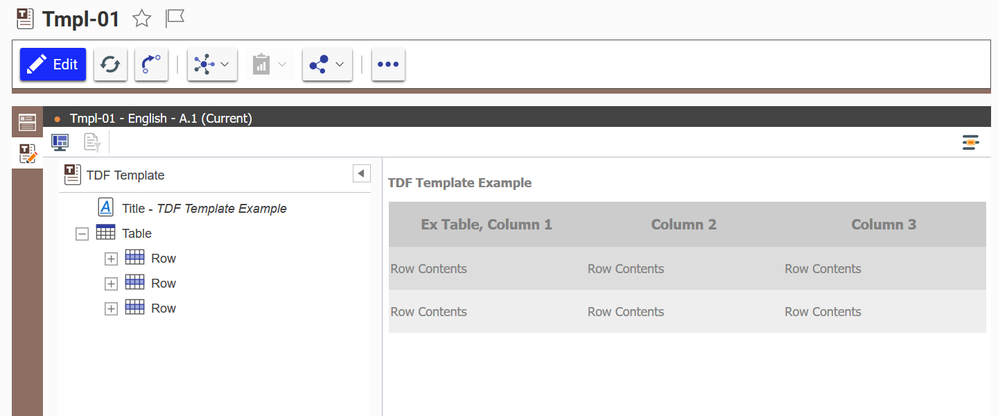Open the network hub dropdown

tap(211, 64)
